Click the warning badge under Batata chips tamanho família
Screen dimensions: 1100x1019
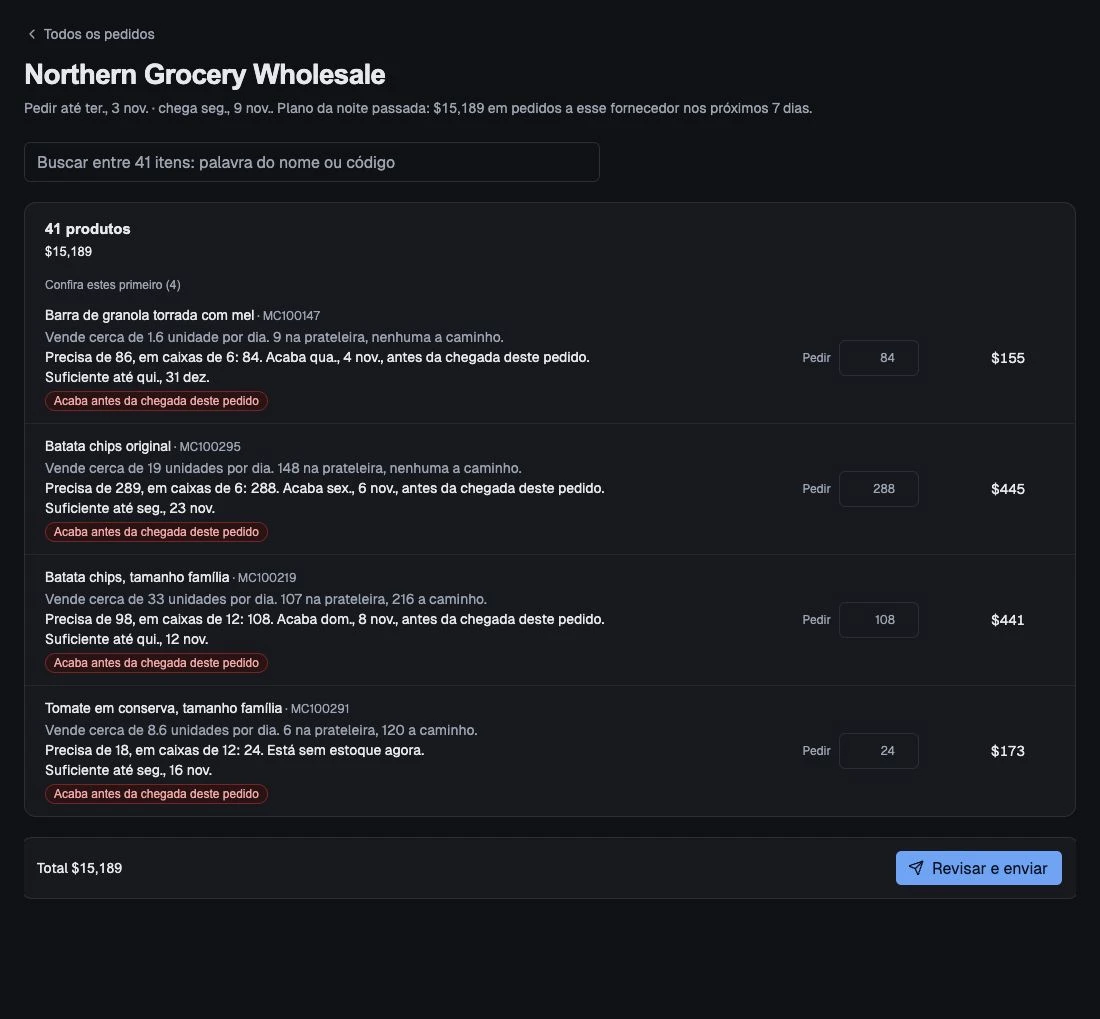coord(156,663)
